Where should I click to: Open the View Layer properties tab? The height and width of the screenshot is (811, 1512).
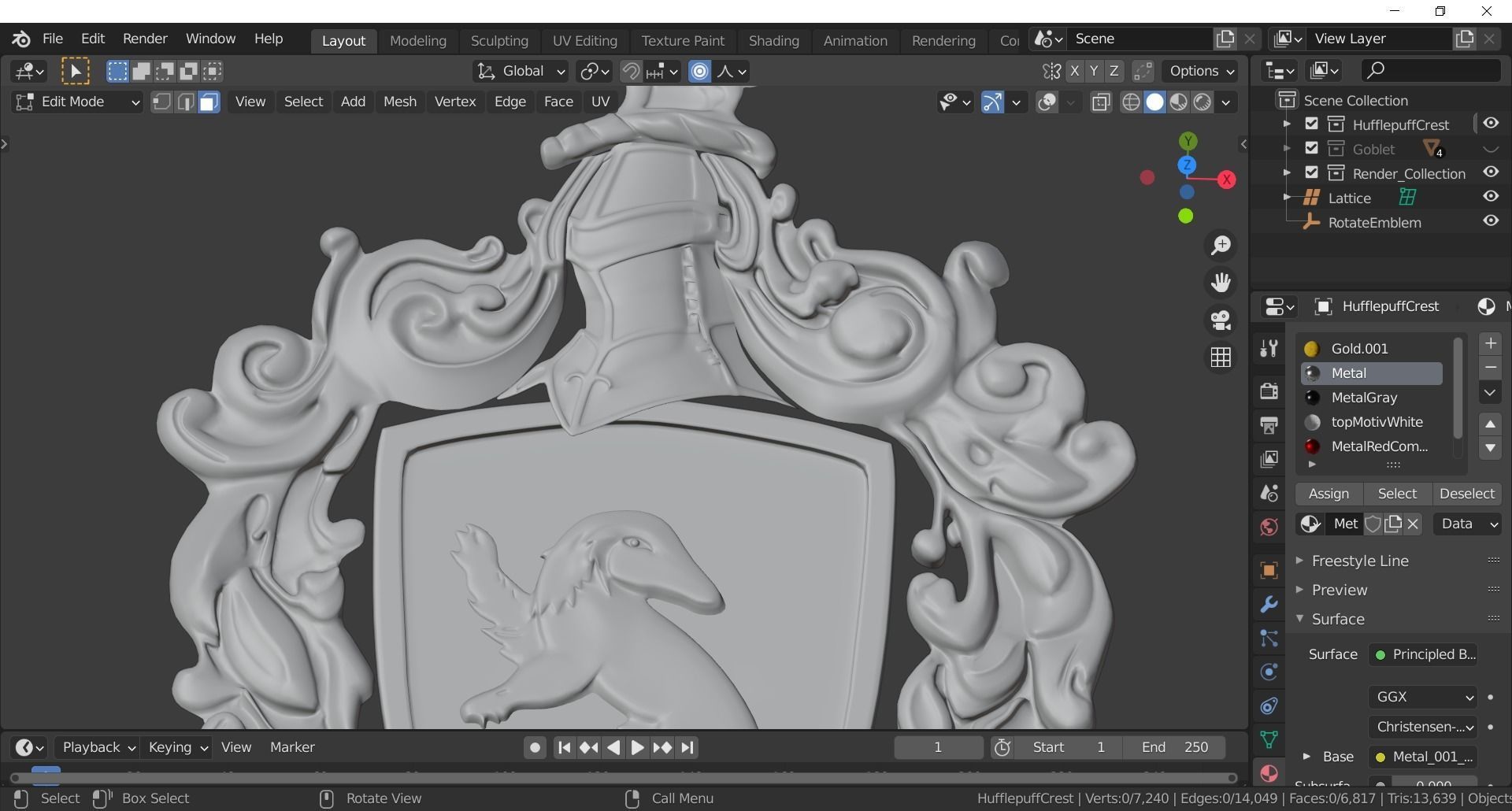point(1268,459)
